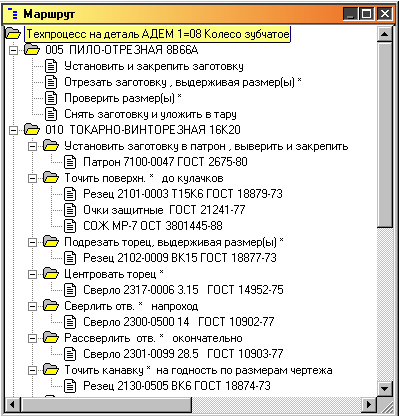
Task: Click the horizontal scrollbar right arrow
Action: (370, 405)
